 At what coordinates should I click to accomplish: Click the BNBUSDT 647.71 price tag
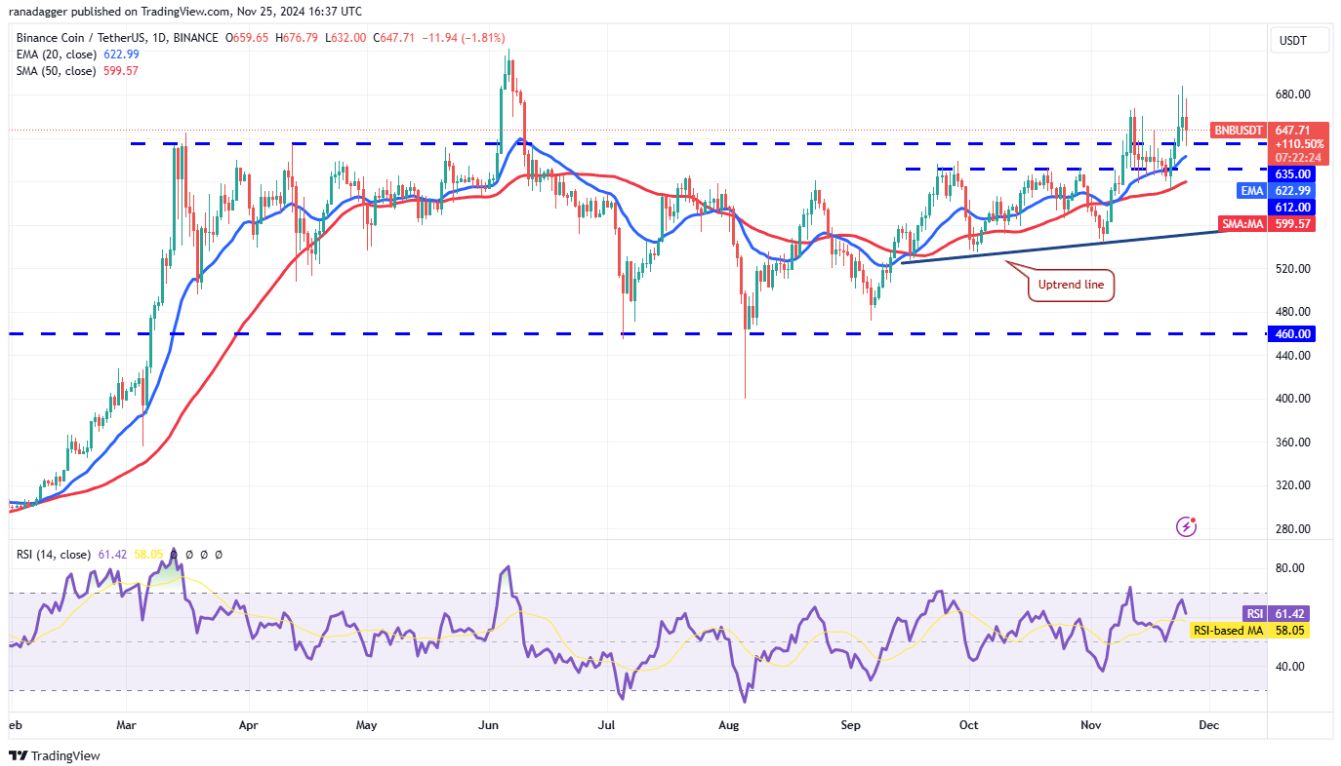coord(1266,129)
